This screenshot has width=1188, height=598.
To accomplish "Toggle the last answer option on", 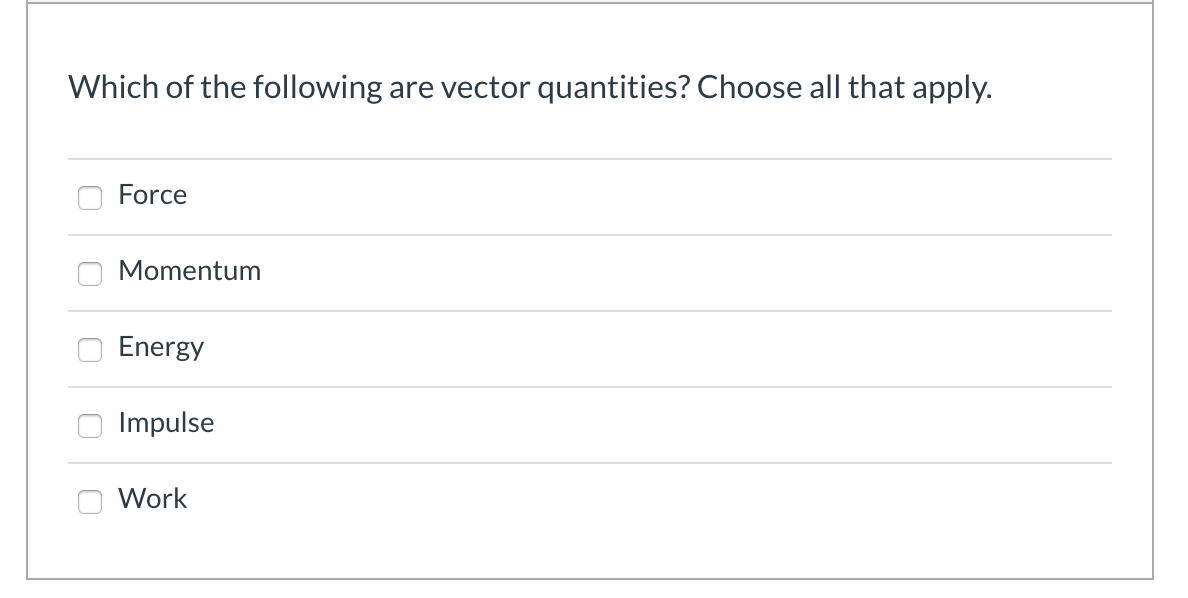I will (90, 502).
